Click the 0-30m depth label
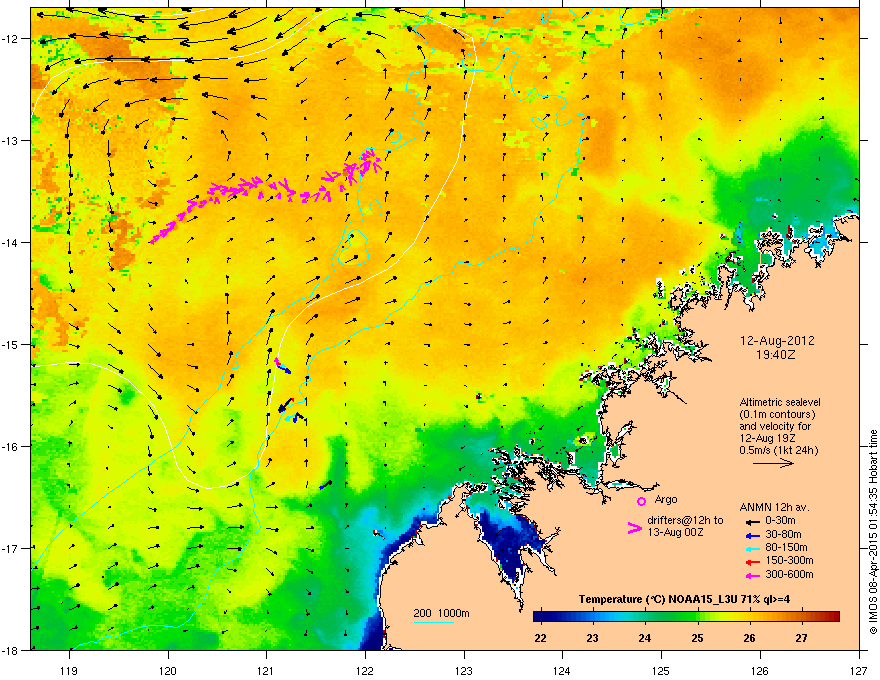 click(781, 521)
